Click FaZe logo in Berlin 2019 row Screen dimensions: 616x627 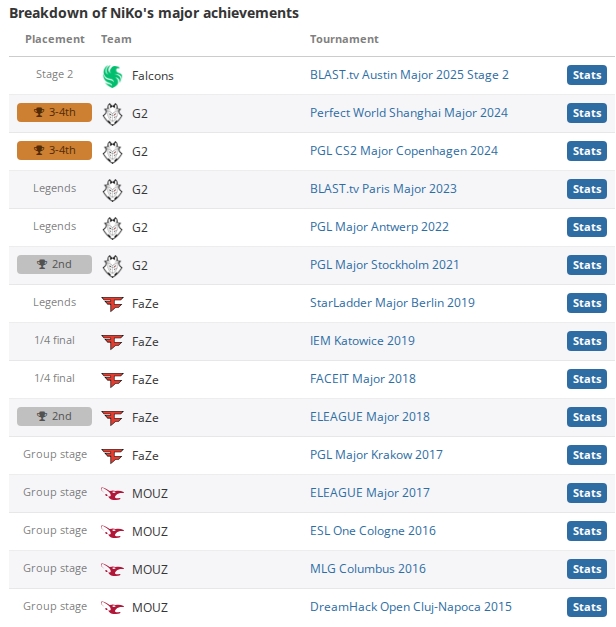[112, 304]
